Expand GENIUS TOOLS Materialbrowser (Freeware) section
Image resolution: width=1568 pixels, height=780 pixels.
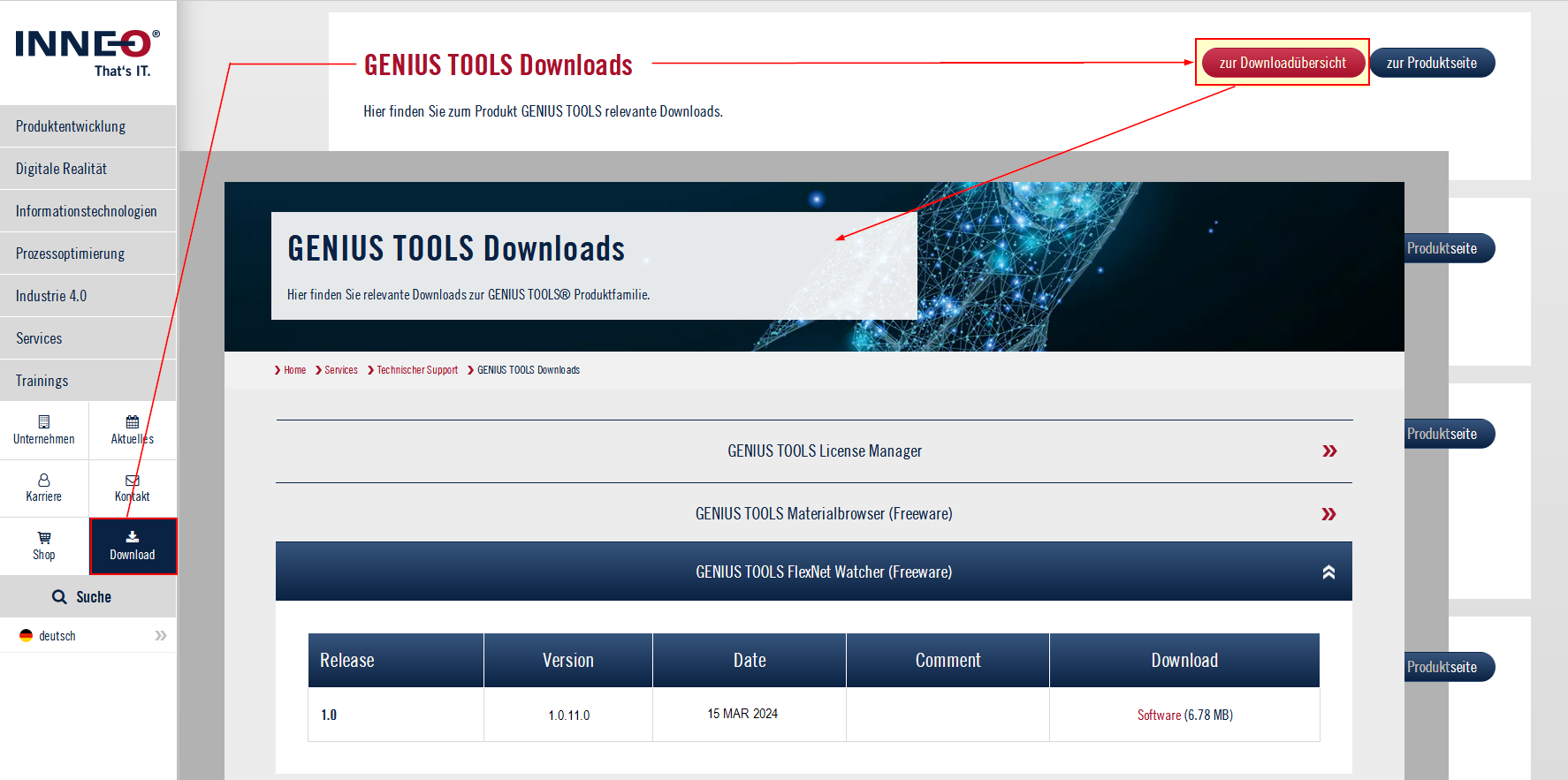pyautogui.click(x=814, y=513)
